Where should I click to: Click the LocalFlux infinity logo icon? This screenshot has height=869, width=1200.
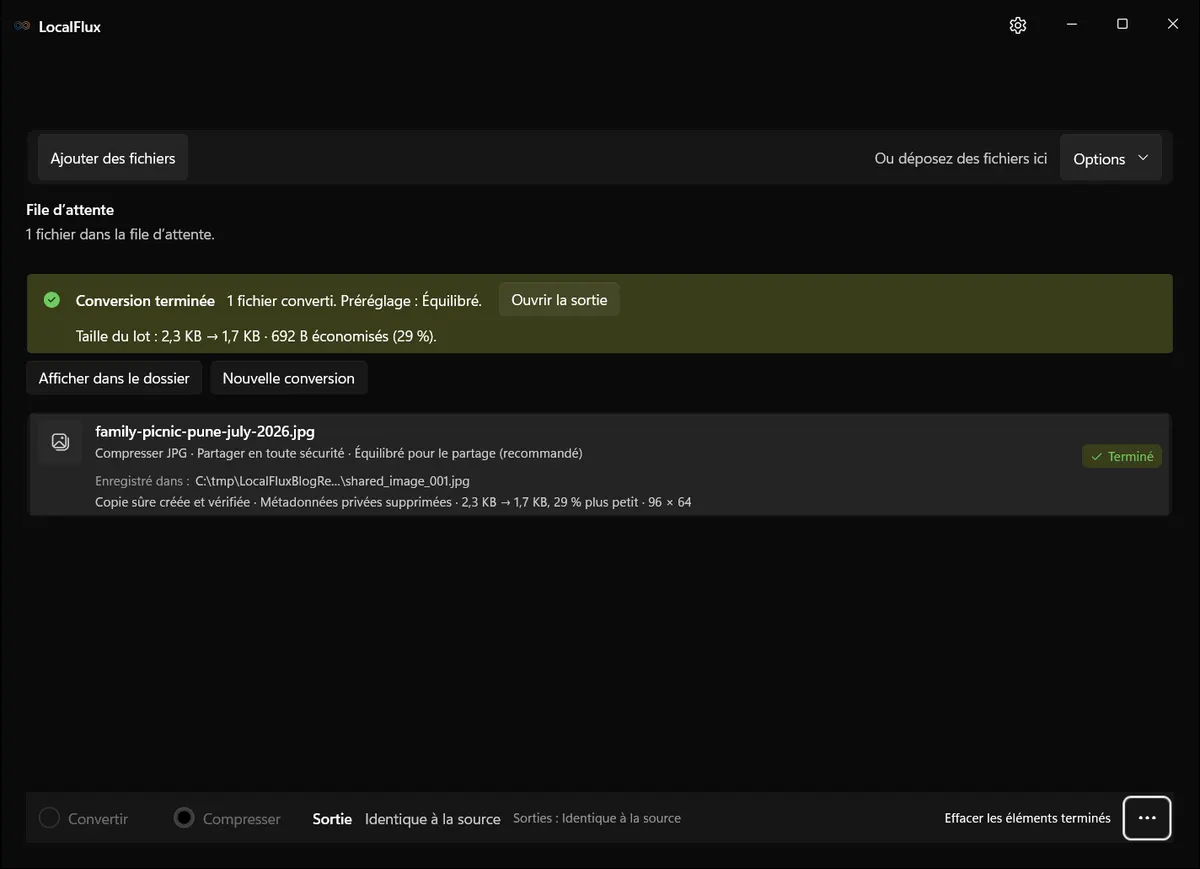tap(22, 27)
